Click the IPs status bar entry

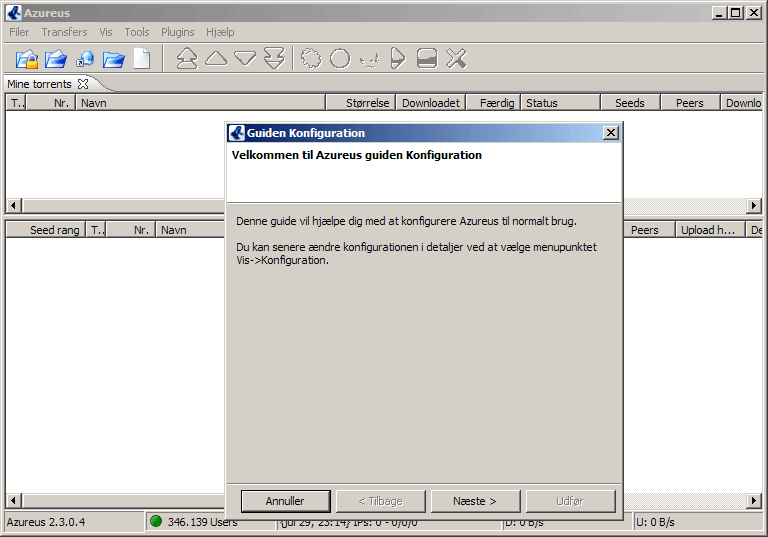(x=348, y=523)
